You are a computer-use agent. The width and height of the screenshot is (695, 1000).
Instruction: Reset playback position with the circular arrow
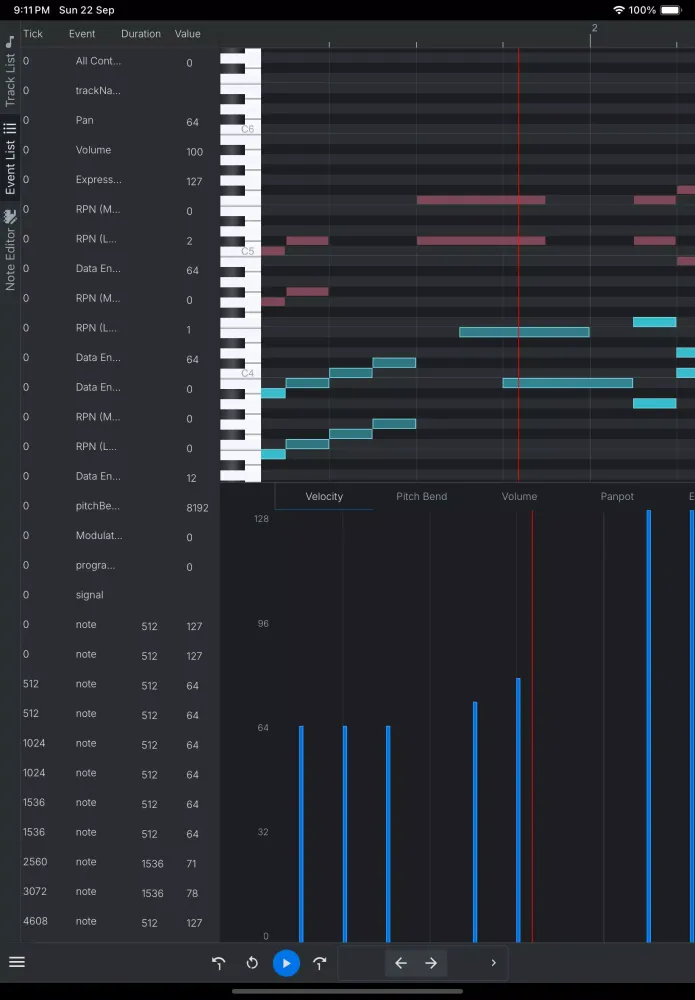[x=252, y=963]
